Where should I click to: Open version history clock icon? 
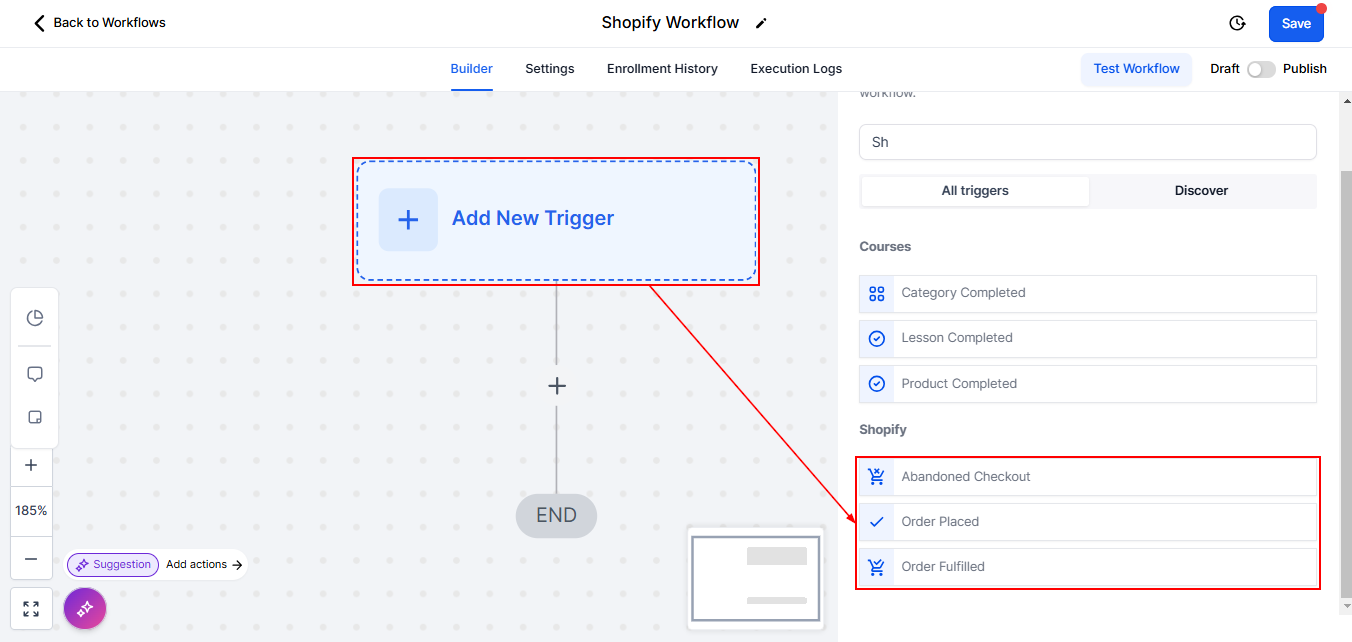pos(1237,23)
